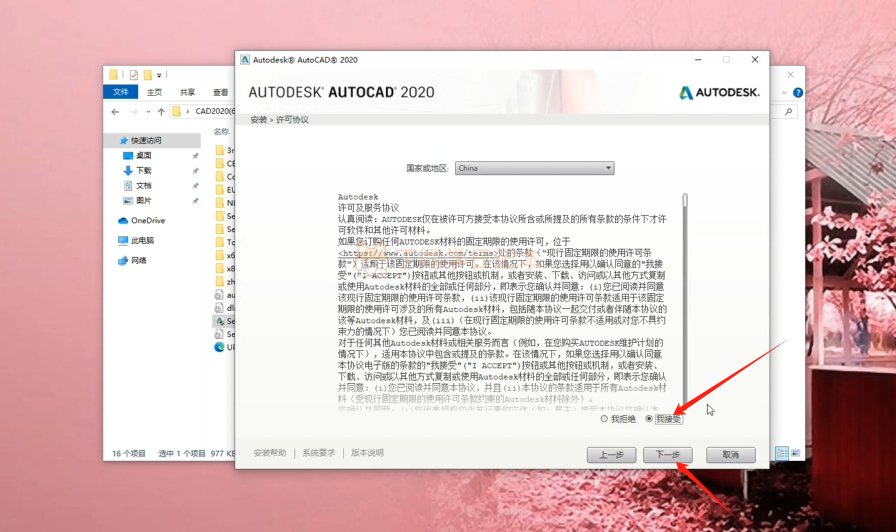896x532 pixels.
Task: Click the Autodesk logo in installer header
Action: (719, 93)
